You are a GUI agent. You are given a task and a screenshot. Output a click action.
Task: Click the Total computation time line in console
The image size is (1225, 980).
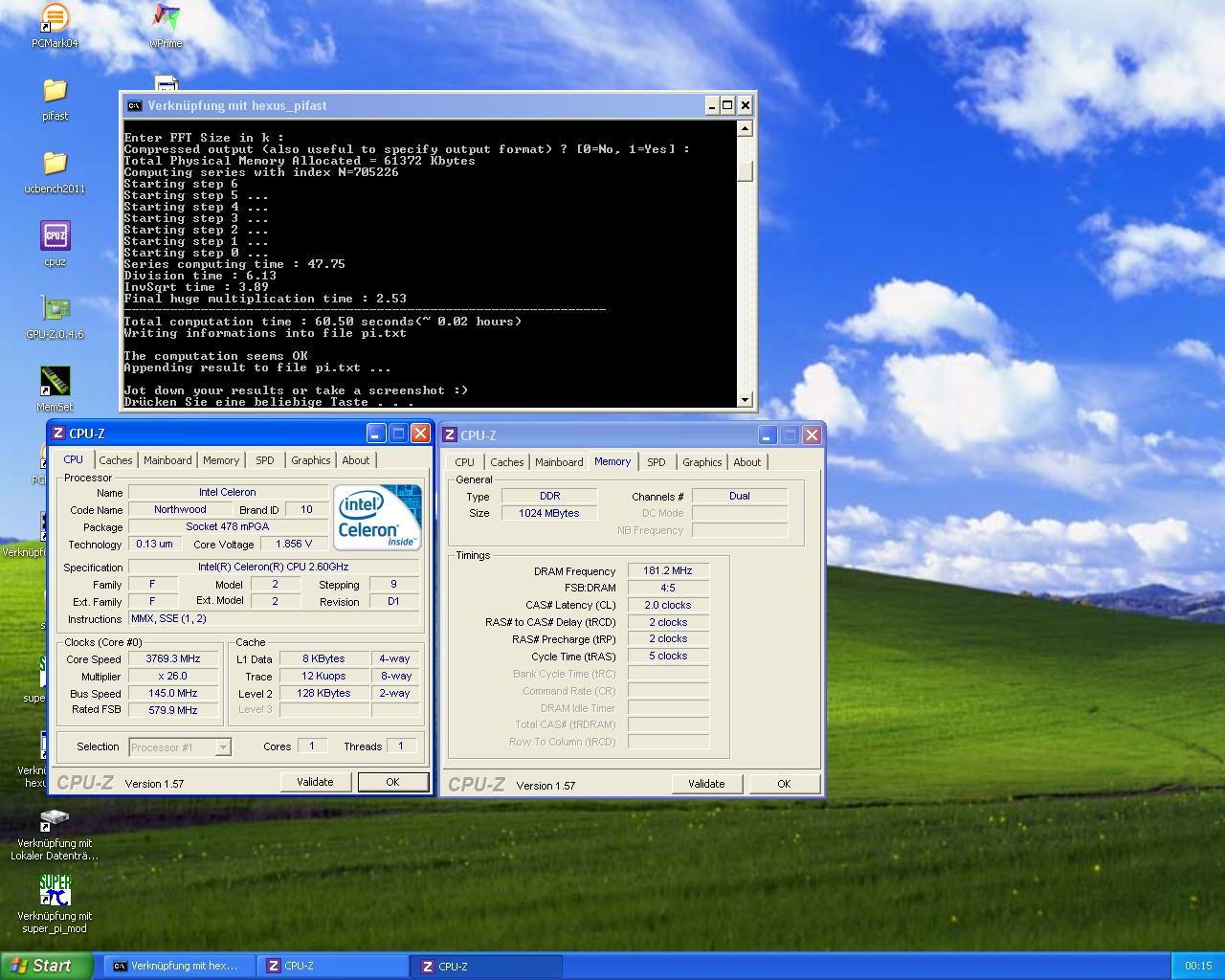click(323, 322)
